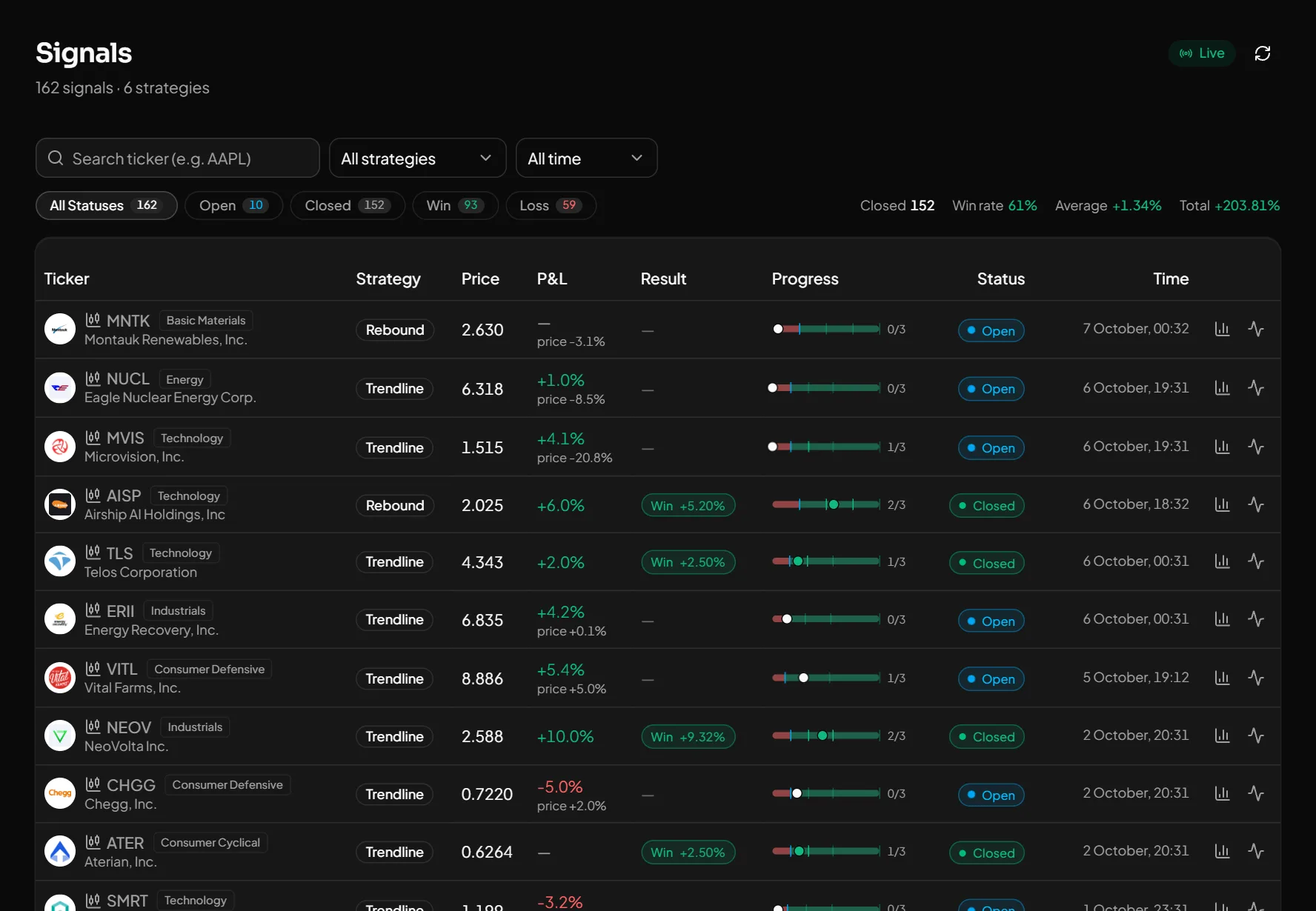
Task: Click activity pulse icon for TLS row
Action: coord(1256,561)
